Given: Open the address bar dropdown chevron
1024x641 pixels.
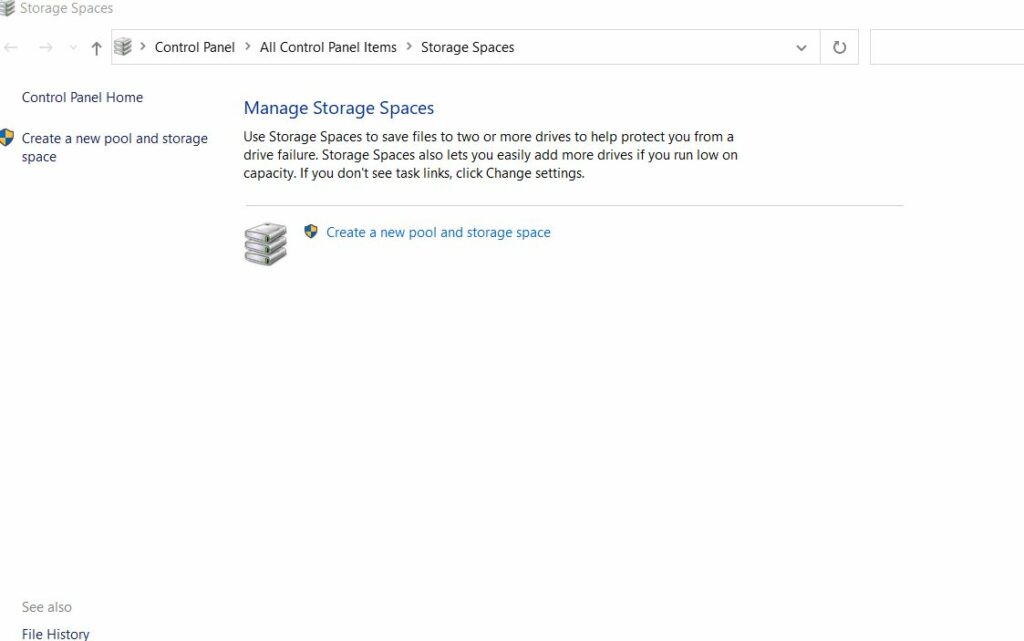Looking at the screenshot, I should pos(800,47).
